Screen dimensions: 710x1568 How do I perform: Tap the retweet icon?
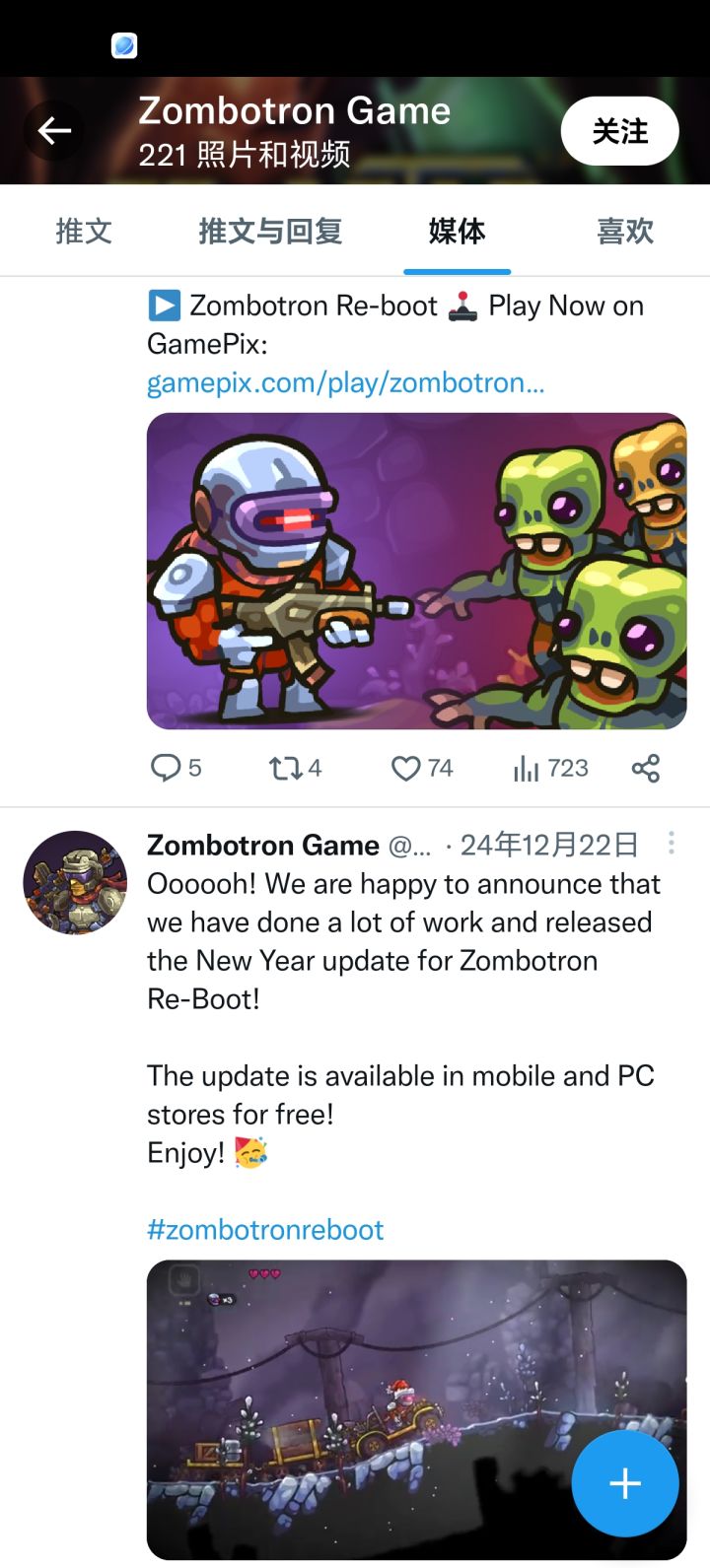286,768
